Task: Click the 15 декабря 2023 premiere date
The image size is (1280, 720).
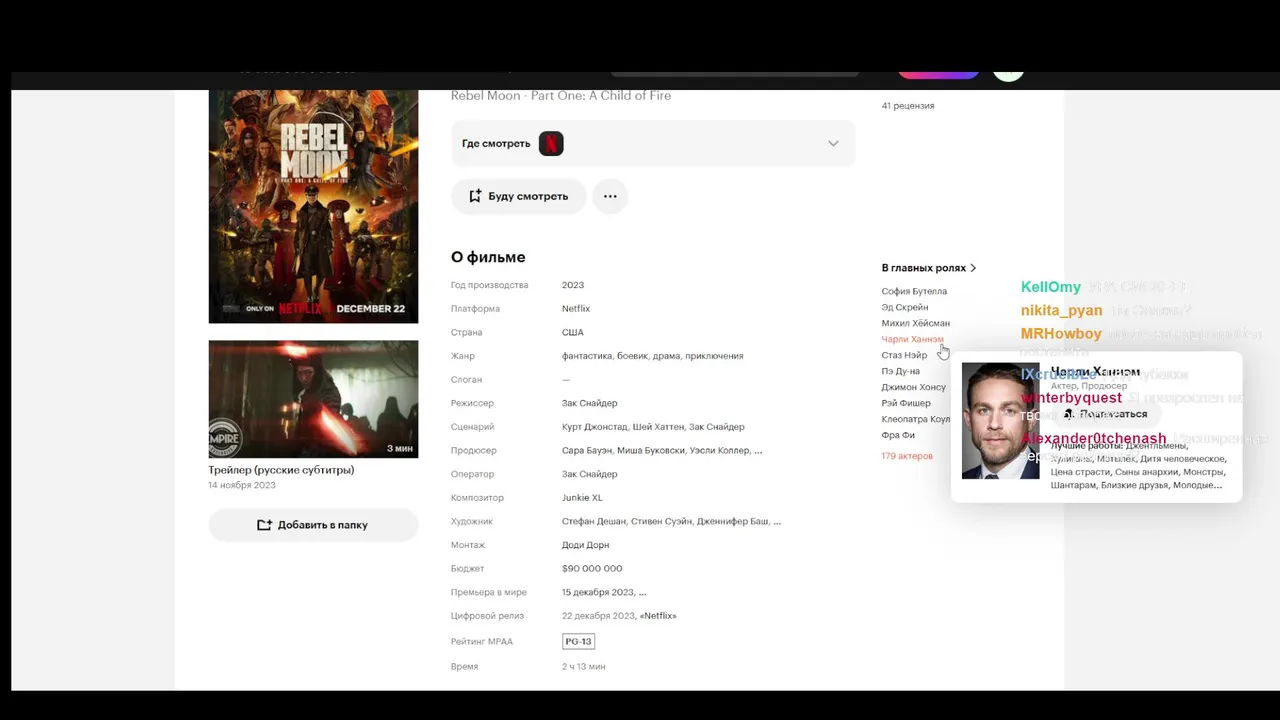Action: (x=598, y=592)
